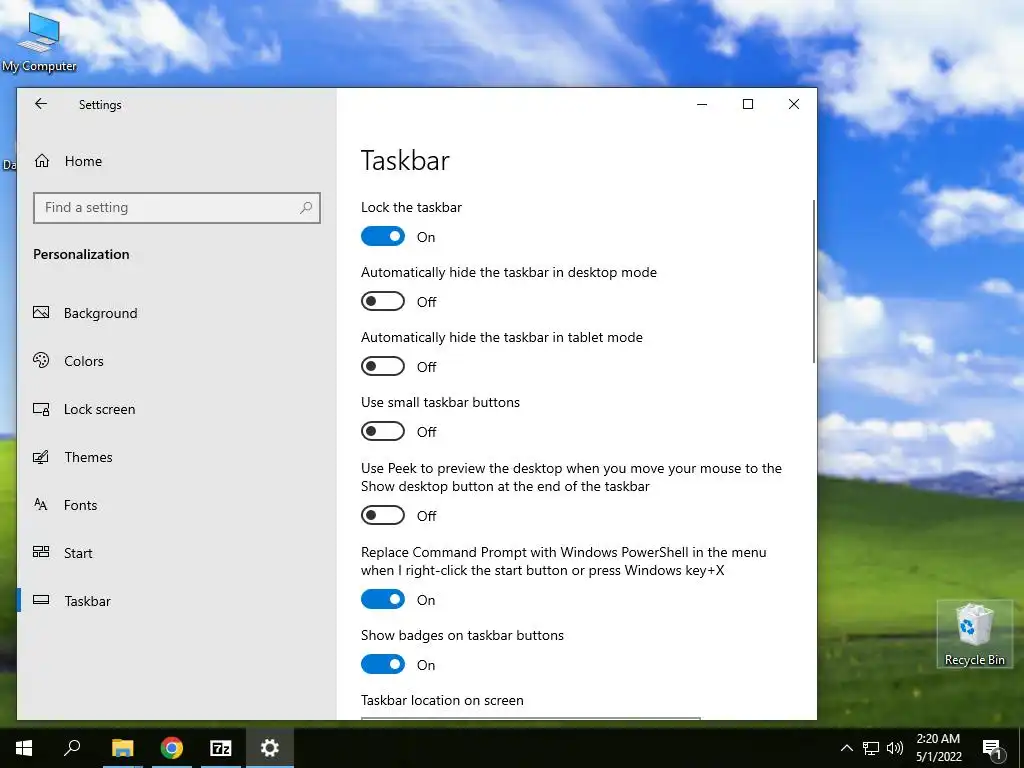The image size is (1024, 768).
Task: Maximize the Settings window
Action: tap(748, 104)
